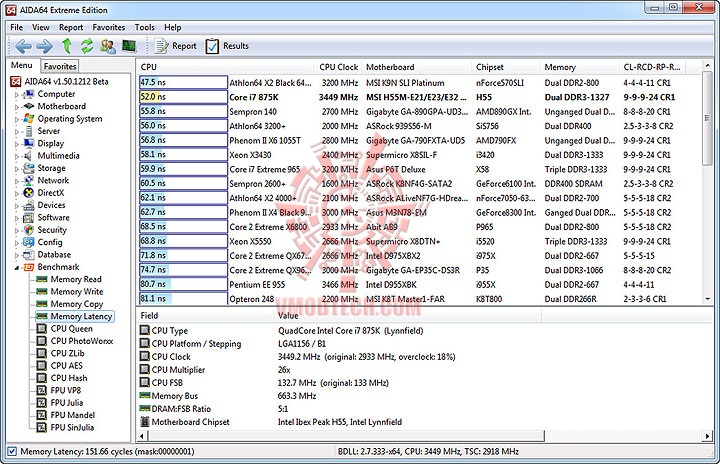Open the Favorites menu
Screen dimensions: 720x464
tap(108, 28)
